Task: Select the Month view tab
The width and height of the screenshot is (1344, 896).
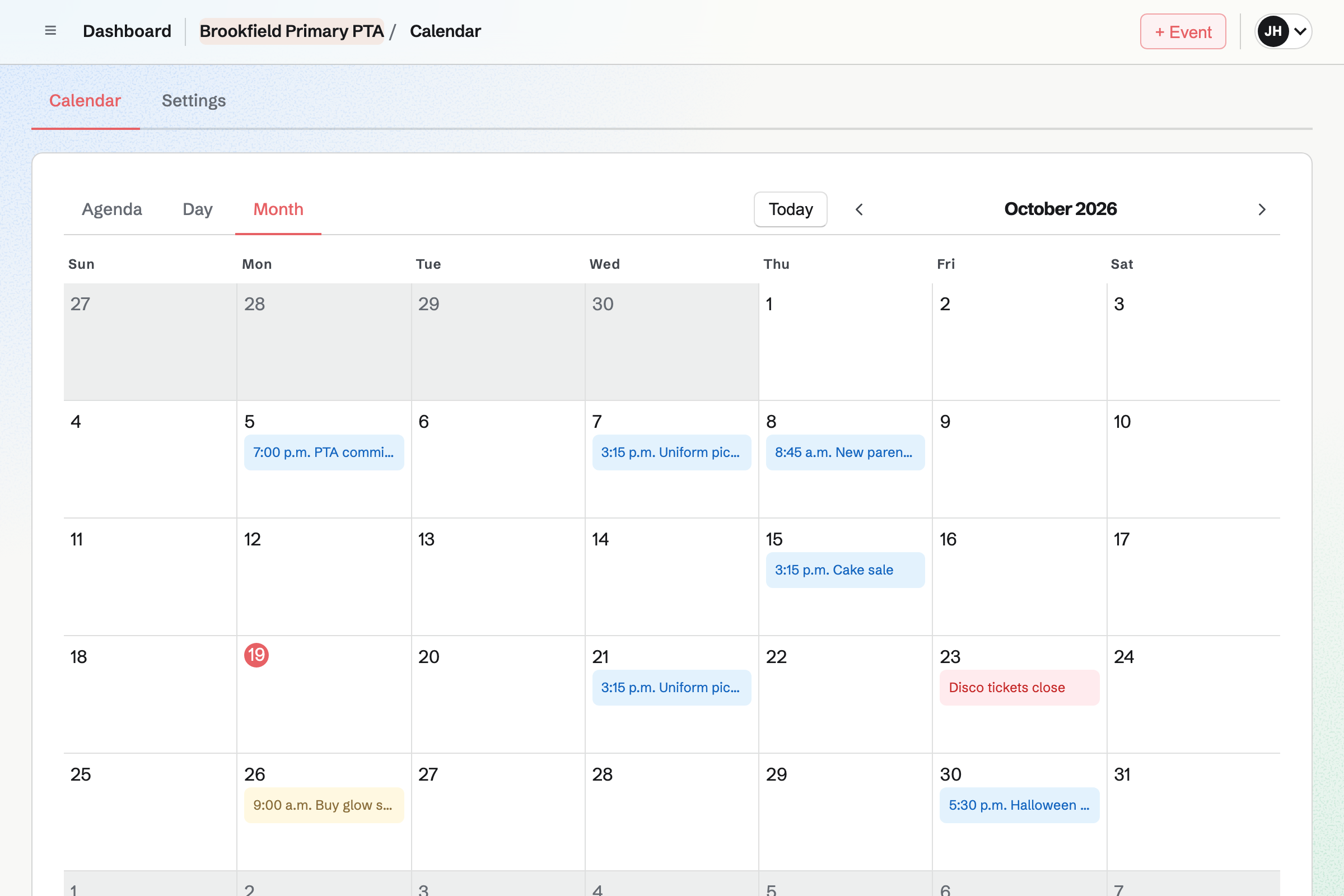Action: pos(278,209)
